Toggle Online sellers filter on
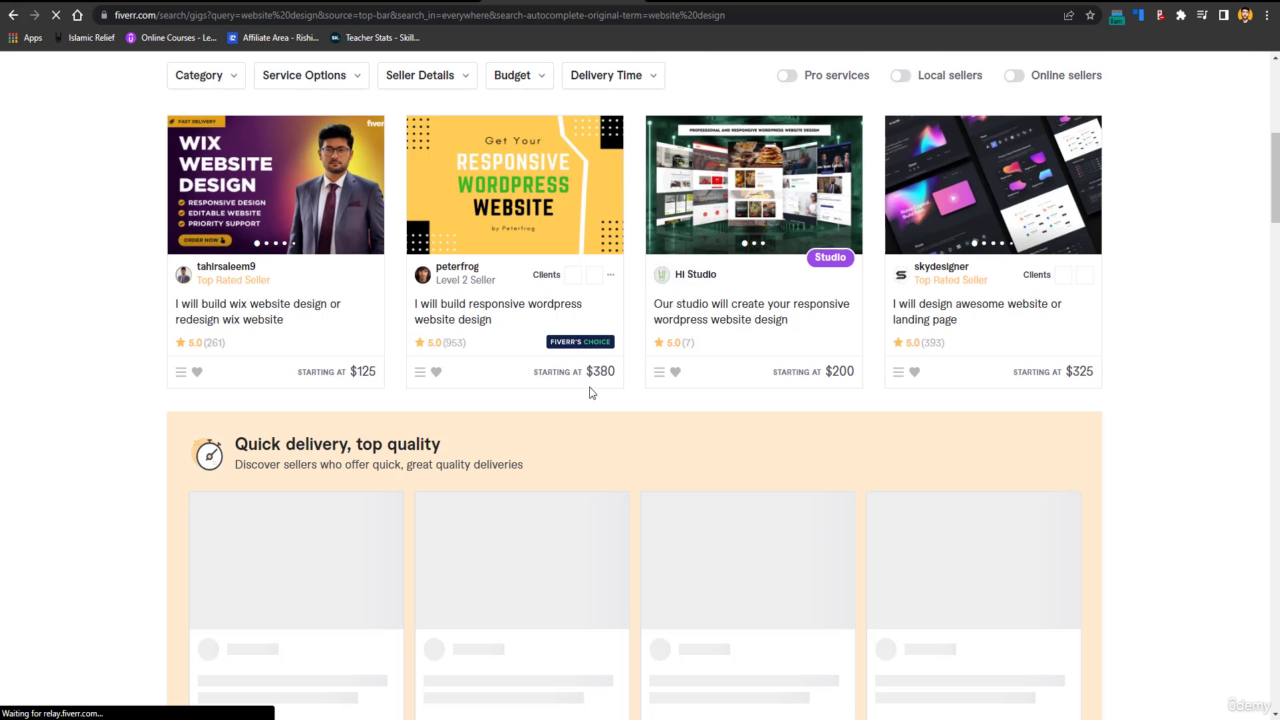This screenshot has height=720, width=1280. tap(1014, 76)
